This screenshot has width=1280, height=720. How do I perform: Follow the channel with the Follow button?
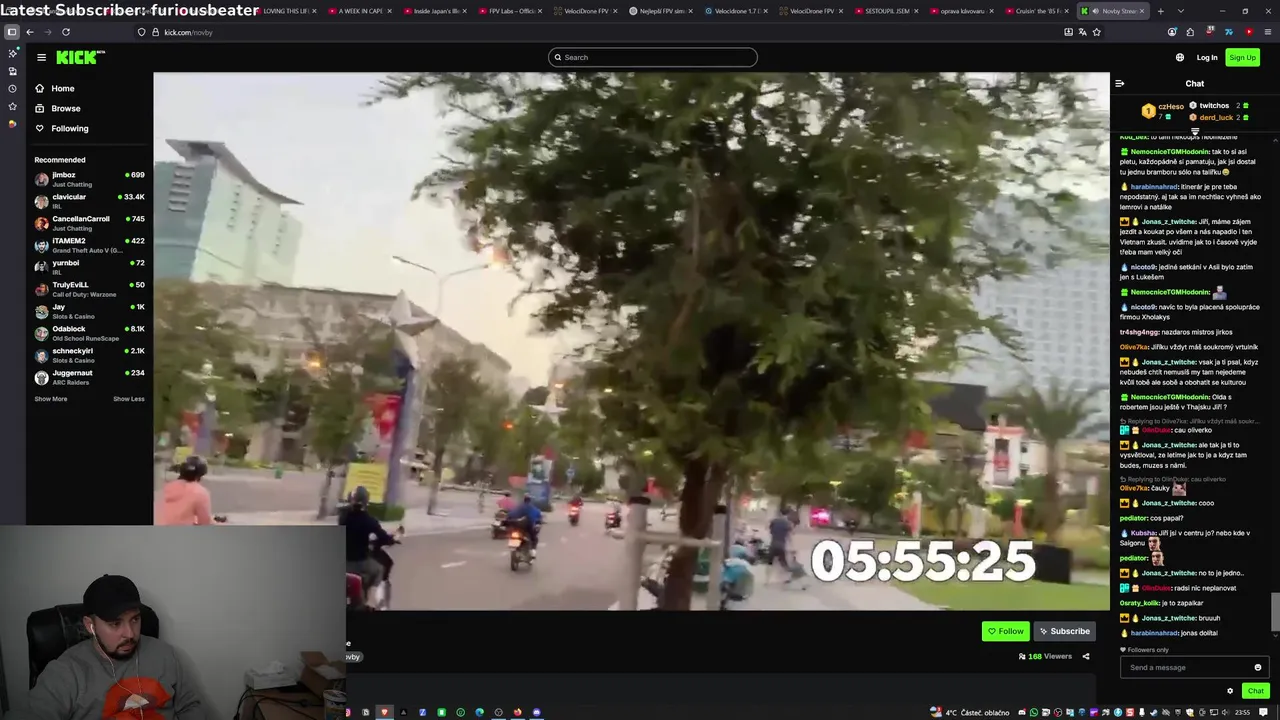pyautogui.click(x=1006, y=631)
